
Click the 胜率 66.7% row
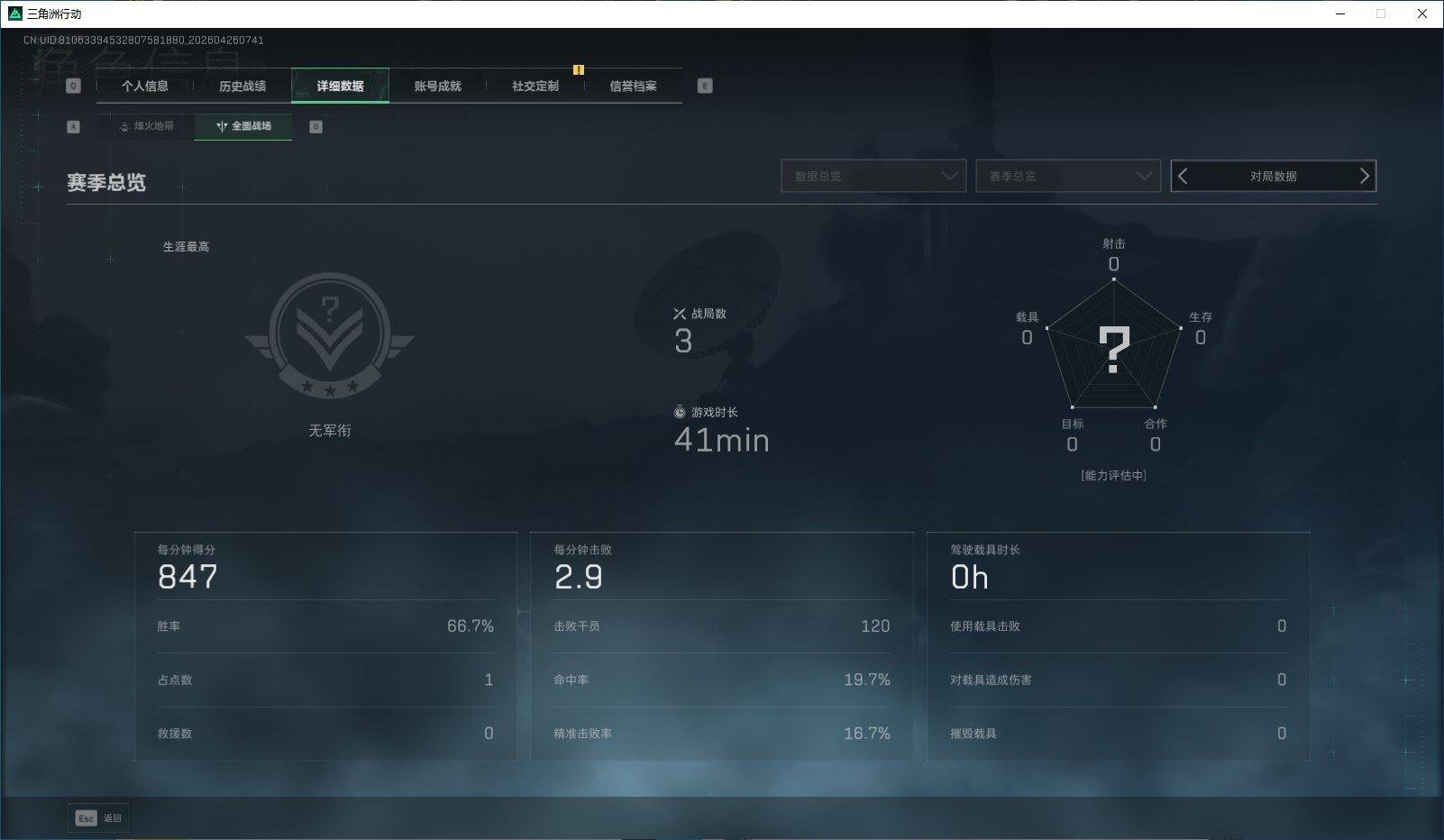click(325, 626)
